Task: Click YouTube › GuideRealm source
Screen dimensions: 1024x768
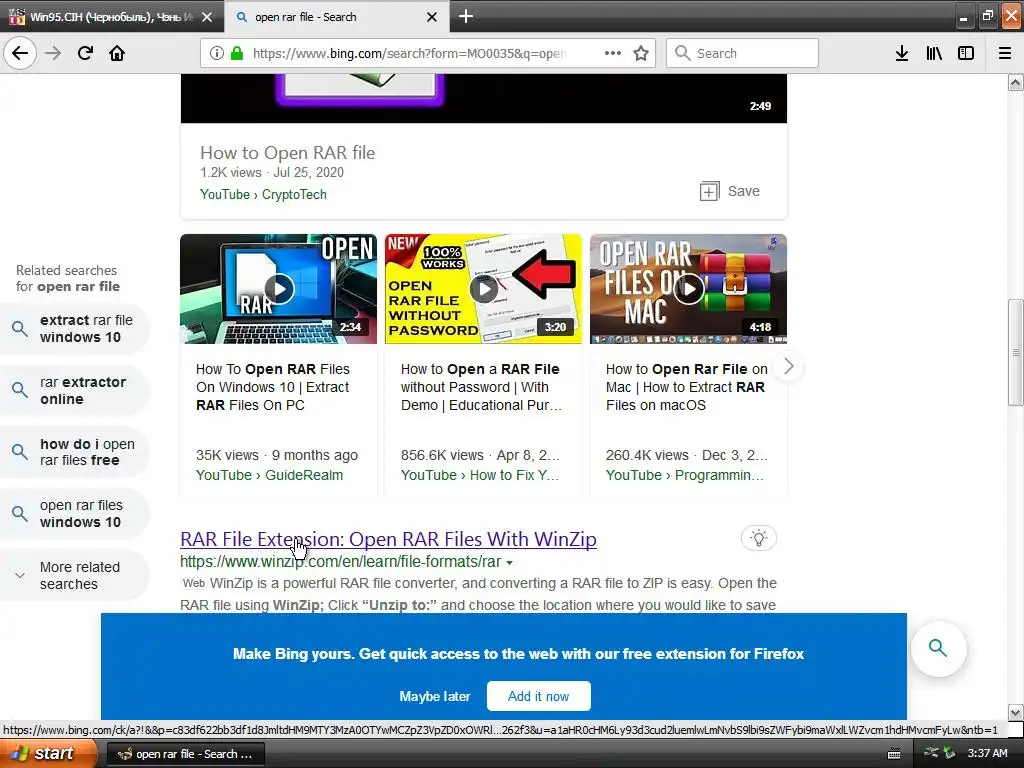Action: pos(269,475)
